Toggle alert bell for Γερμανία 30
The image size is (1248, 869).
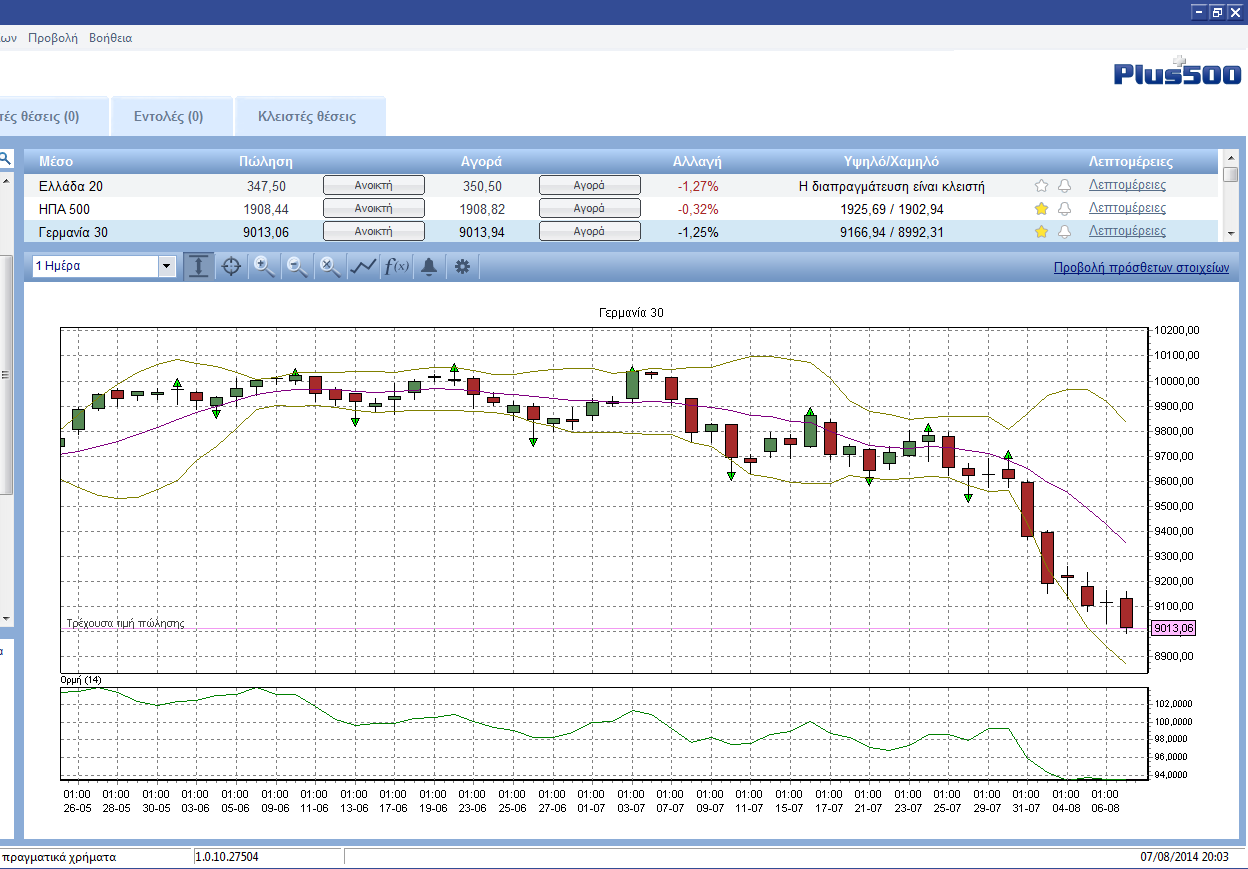point(1064,232)
